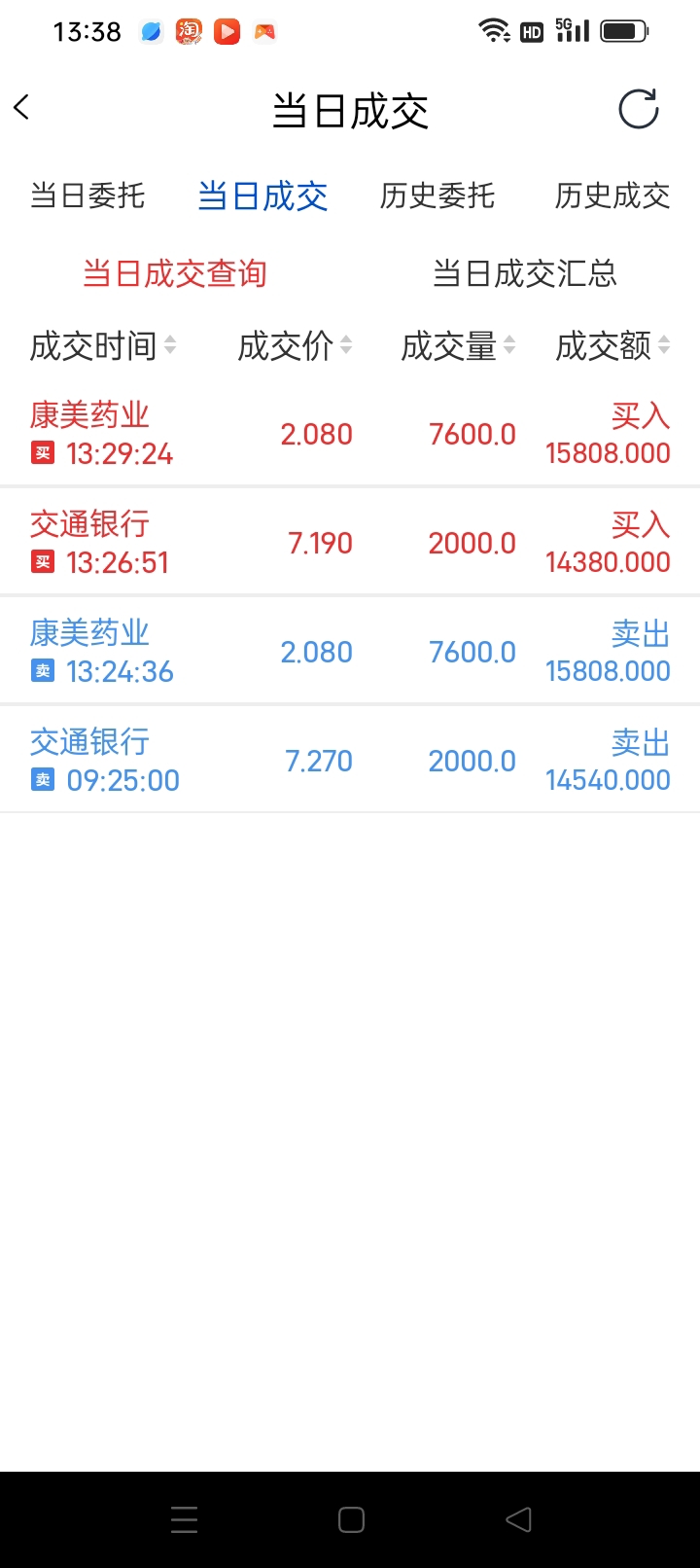Tap red 买 badge beside 13:26:51
Screen dimensions: 700x1568
43,562
